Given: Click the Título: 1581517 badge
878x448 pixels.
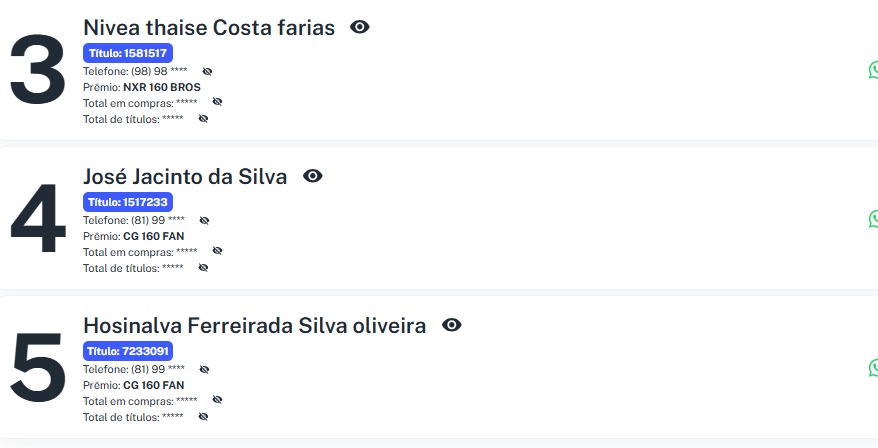Looking at the screenshot, I should tap(128, 53).
